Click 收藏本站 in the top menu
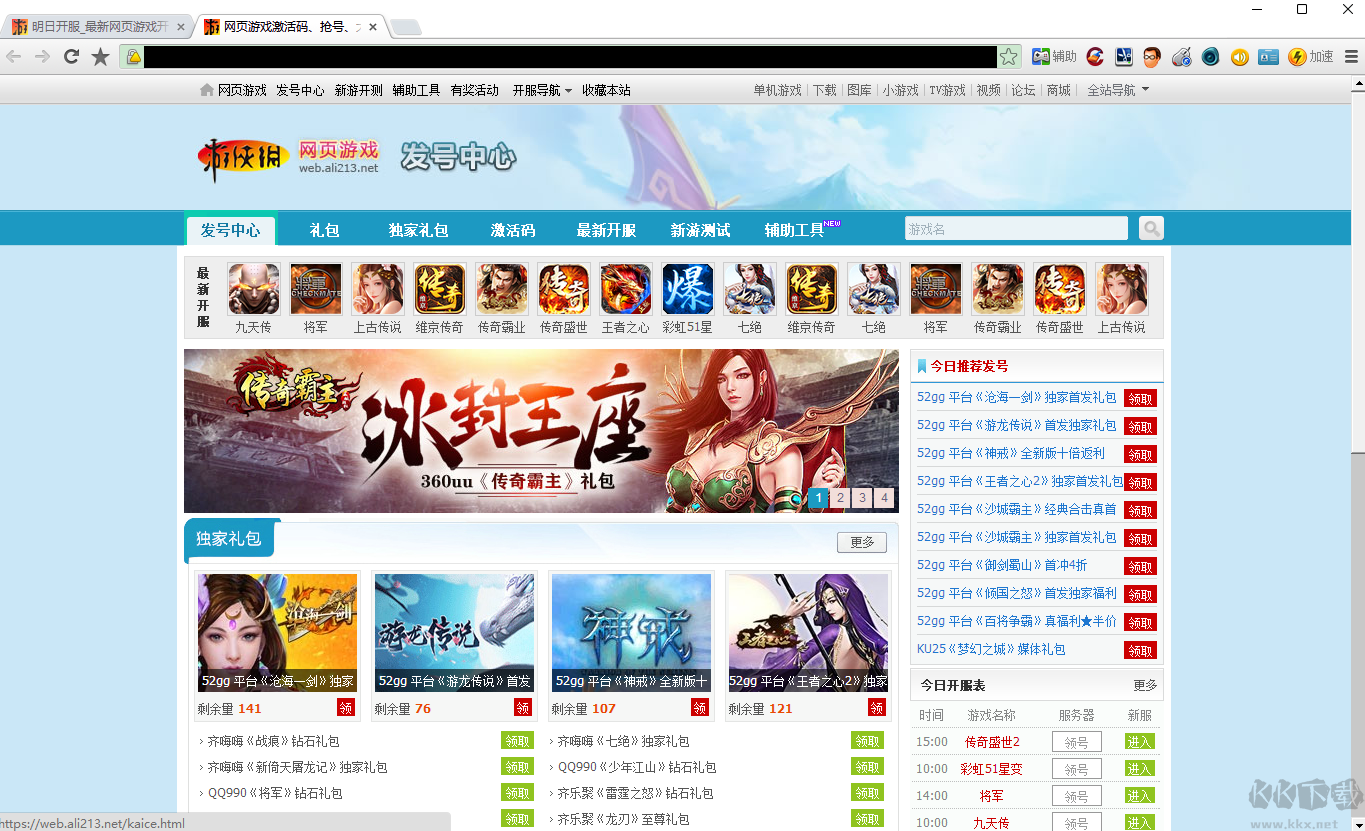This screenshot has height=831, width=1365. click(x=606, y=90)
